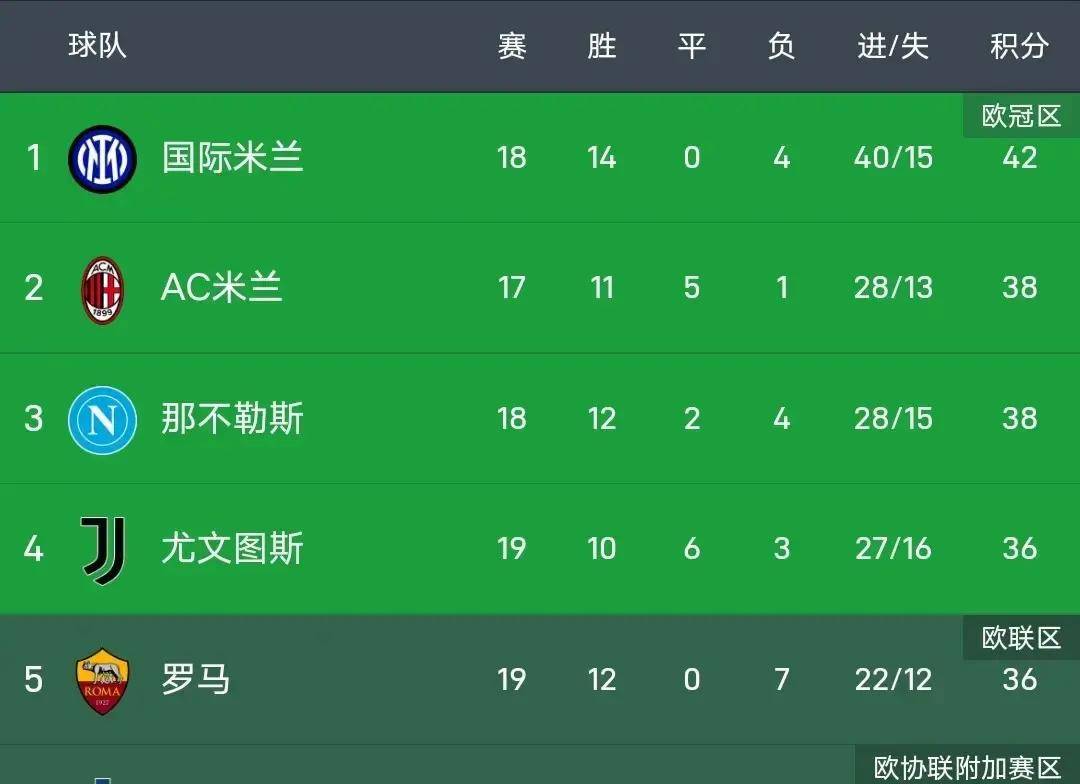Click AC Milan's goal record 28/13

893,288
